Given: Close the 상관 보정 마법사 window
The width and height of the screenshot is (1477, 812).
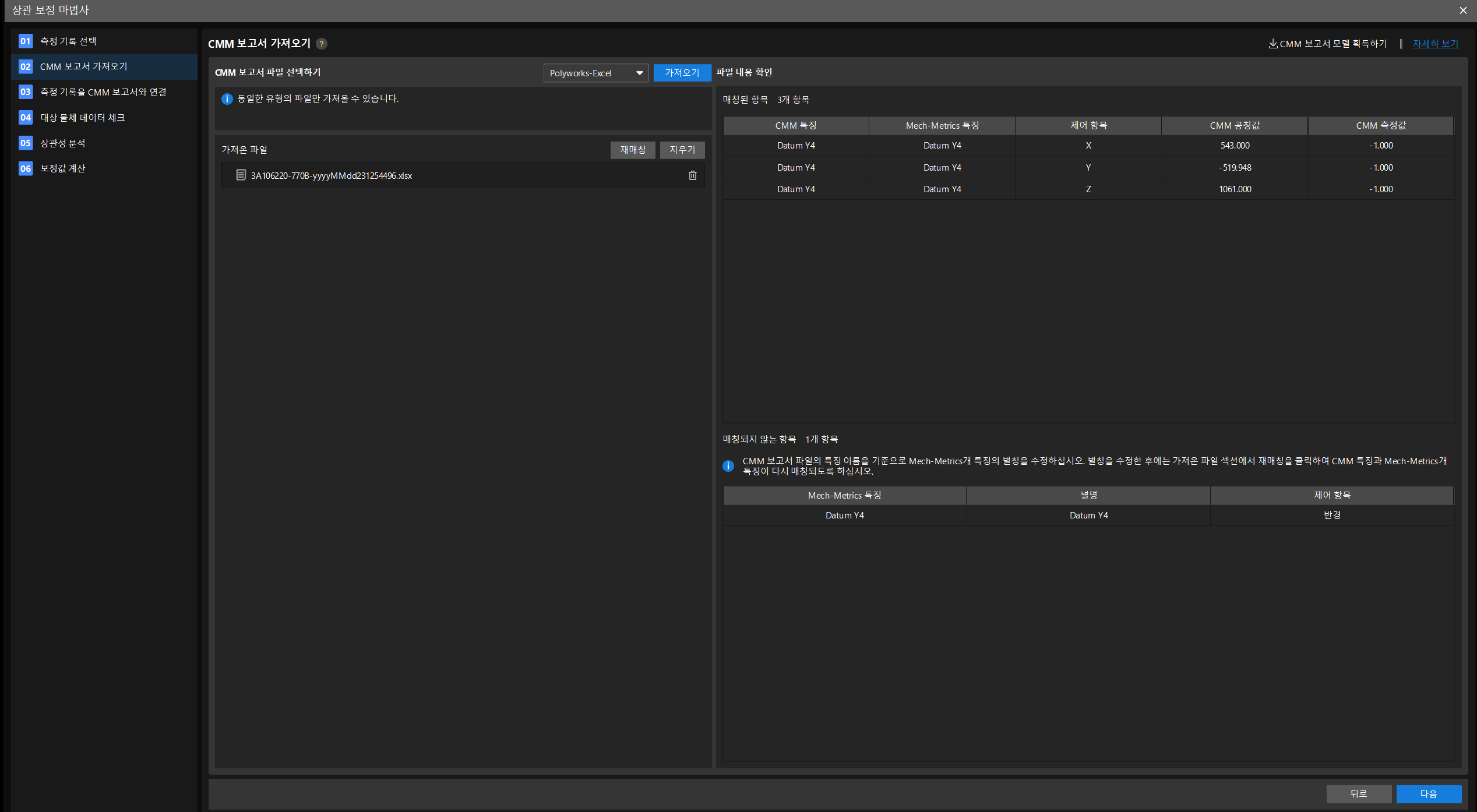Looking at the screenshot, I should point(1463,10).
